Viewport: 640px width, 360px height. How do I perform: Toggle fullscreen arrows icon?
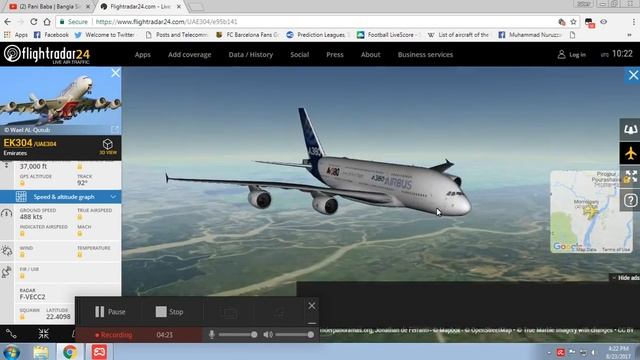point(630,177)
